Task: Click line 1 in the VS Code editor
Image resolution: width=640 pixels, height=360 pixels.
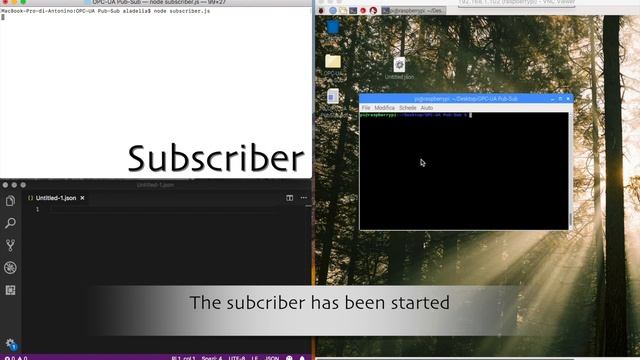Action: click(163, 209)
